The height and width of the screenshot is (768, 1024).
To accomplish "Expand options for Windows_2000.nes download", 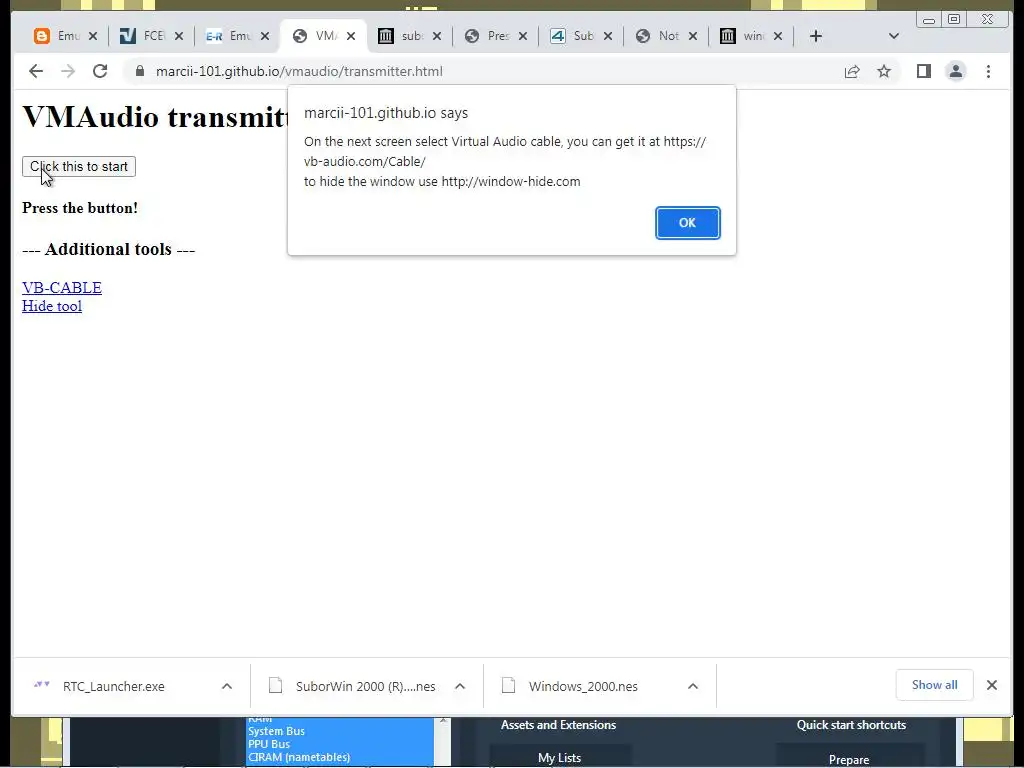I will [693, 686].
